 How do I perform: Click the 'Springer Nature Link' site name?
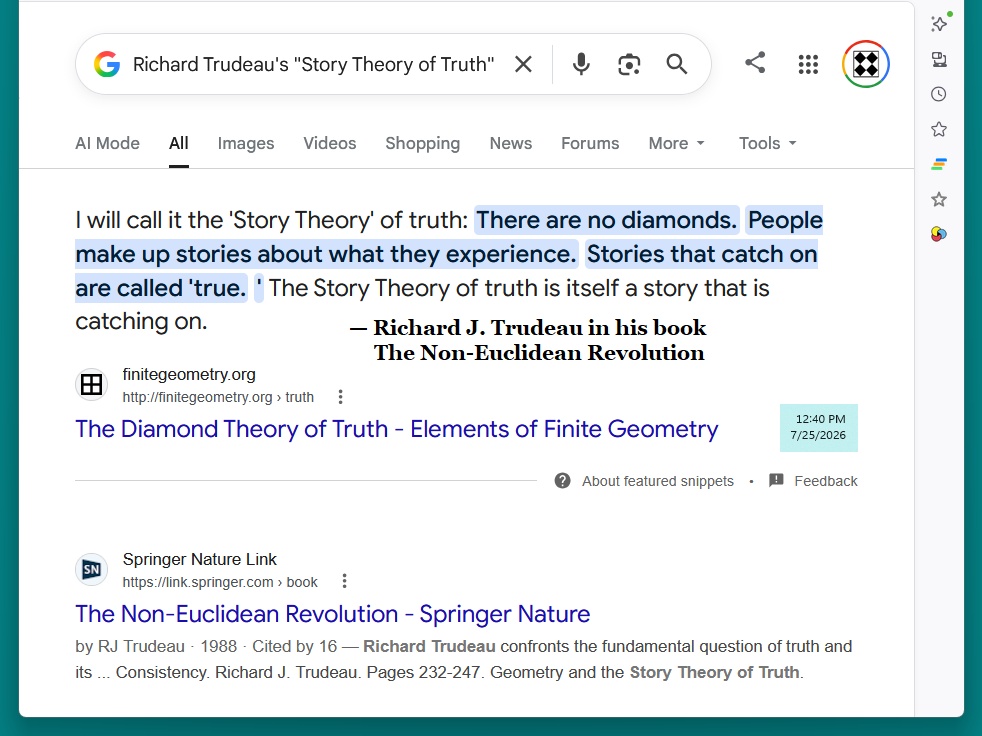coord(199,559)
